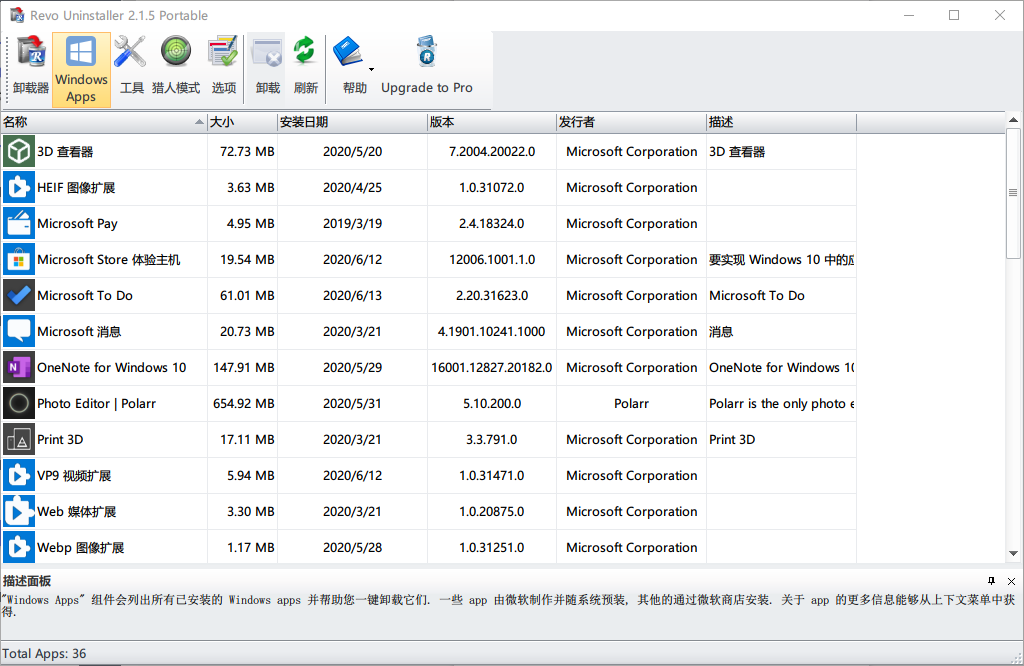Screen dimensions: 1024x666
Task: Click the version 1.0.20875.0 cell
Action: pyautogui.click(x=492, y=511)
